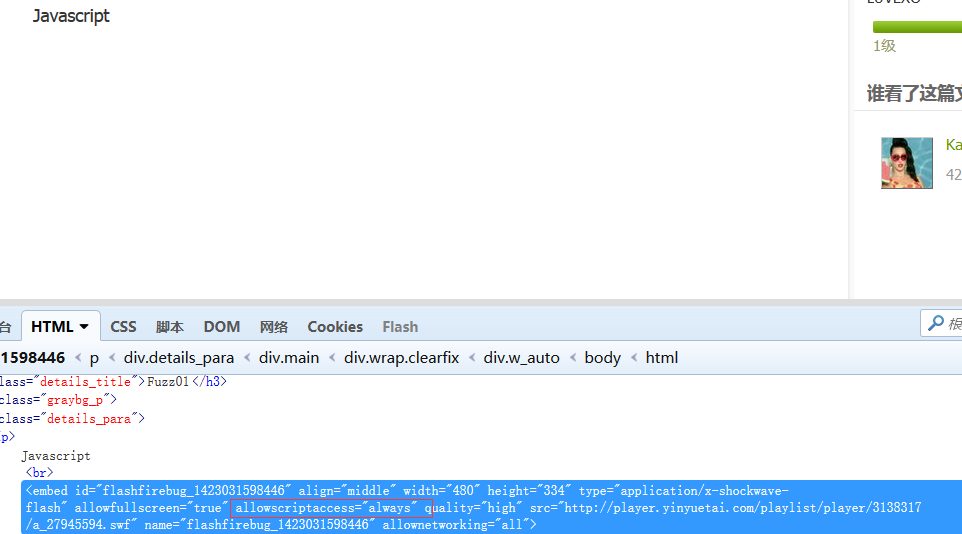Click the allowfullscreen="true" attribute
Screen dimensions: 962x534
152,508
